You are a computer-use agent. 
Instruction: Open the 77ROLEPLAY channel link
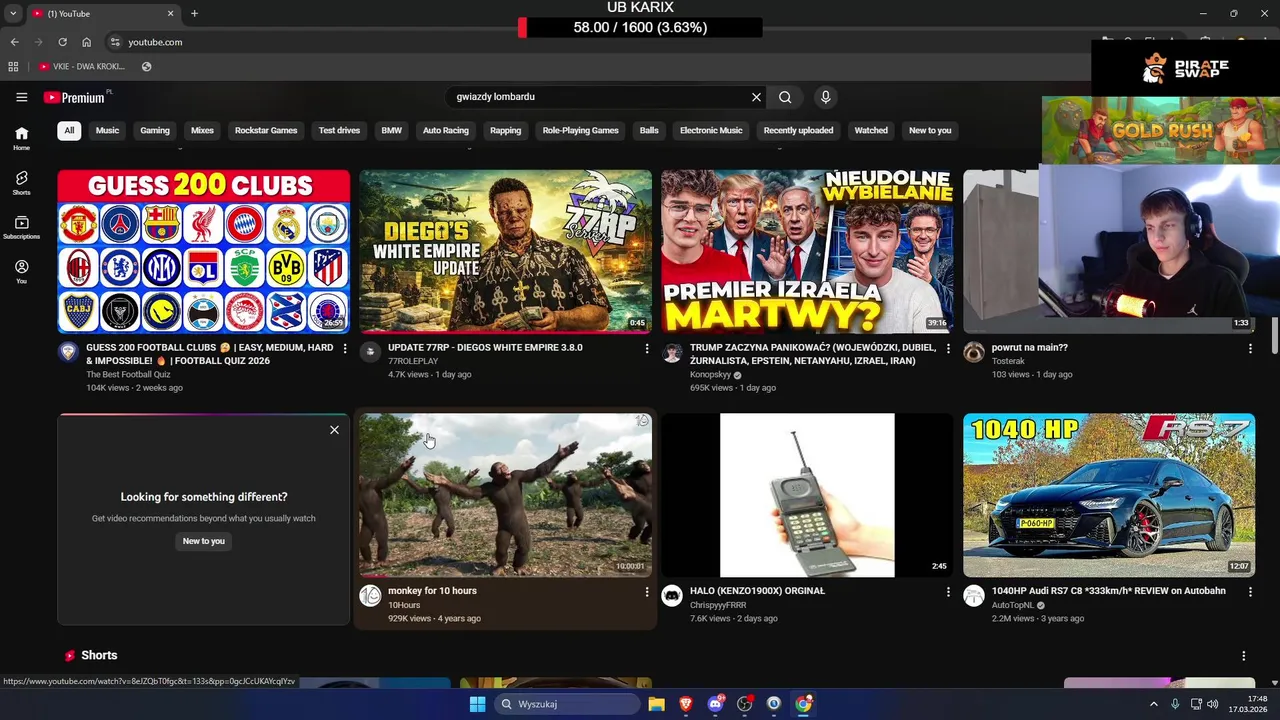point(413,361)
